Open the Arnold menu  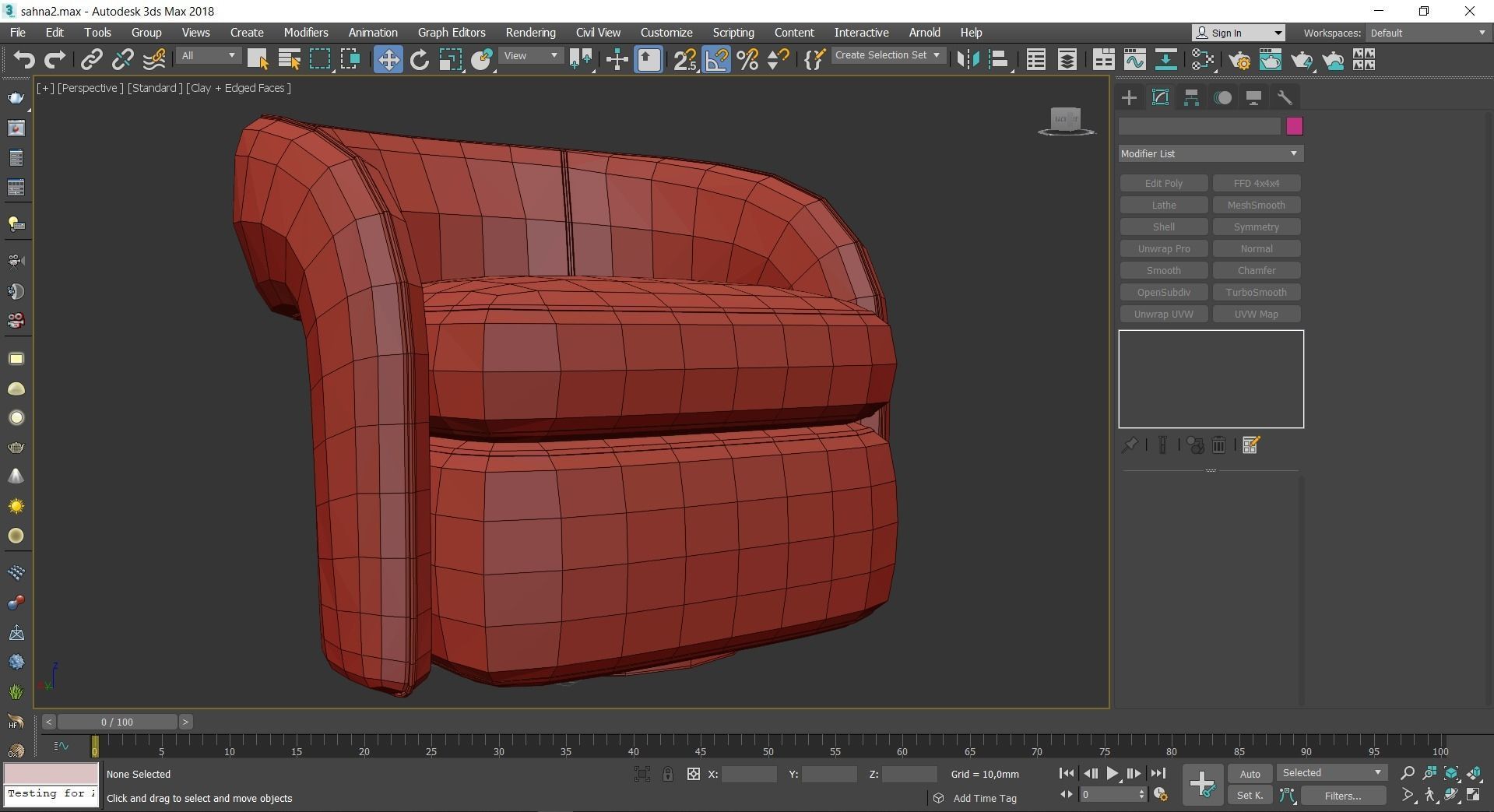point(924,33)
